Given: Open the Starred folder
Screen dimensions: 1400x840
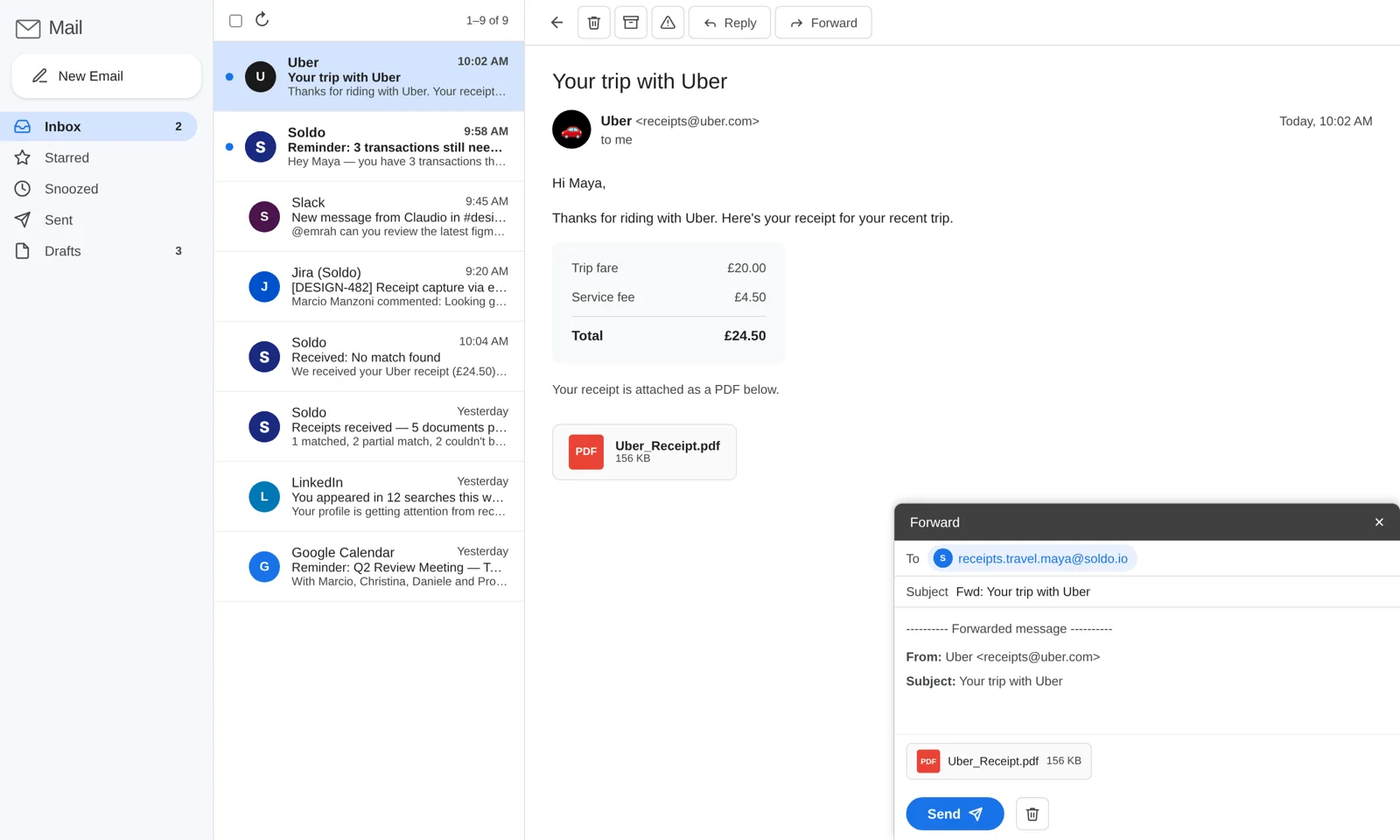Looking at the screenshot, I should tap(99, 157).
